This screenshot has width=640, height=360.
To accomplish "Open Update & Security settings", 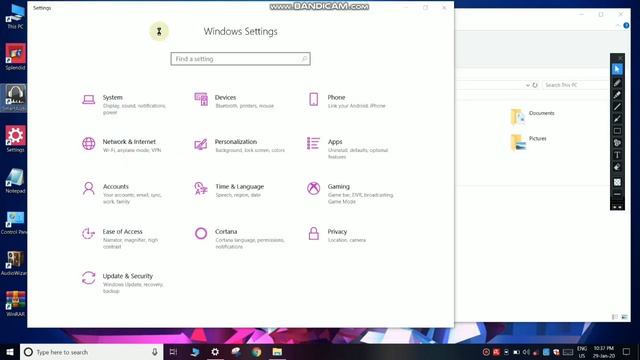I will 123,282.
